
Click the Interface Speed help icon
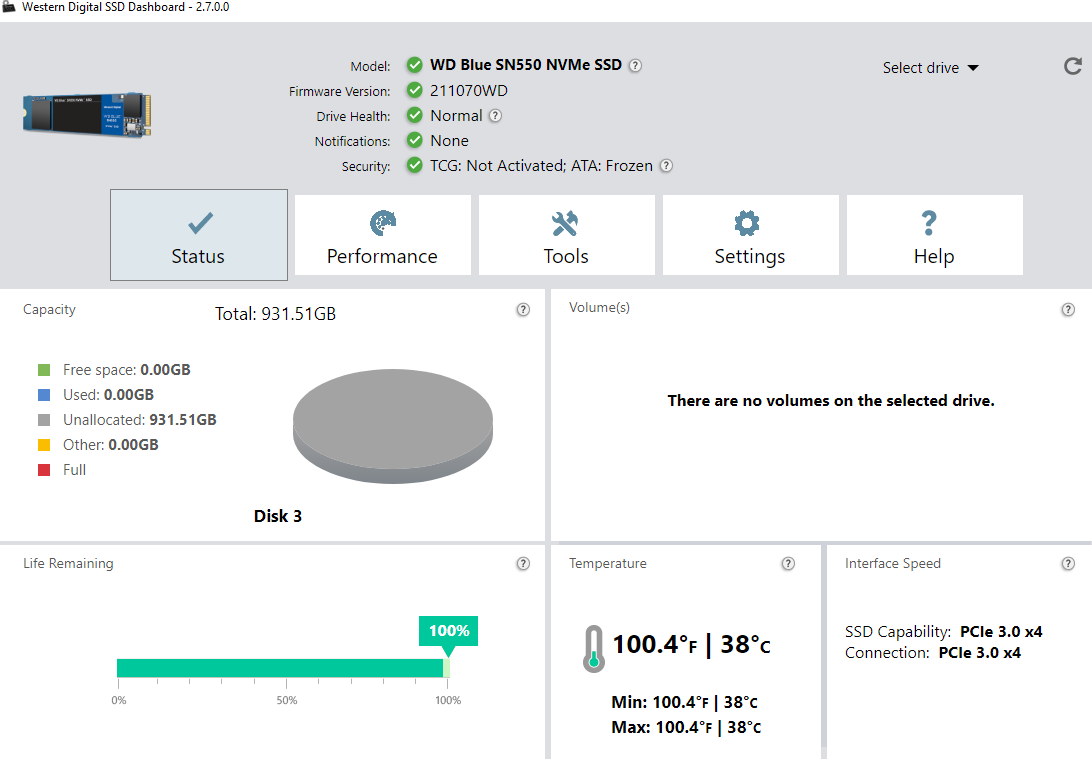pos(1068,563)
